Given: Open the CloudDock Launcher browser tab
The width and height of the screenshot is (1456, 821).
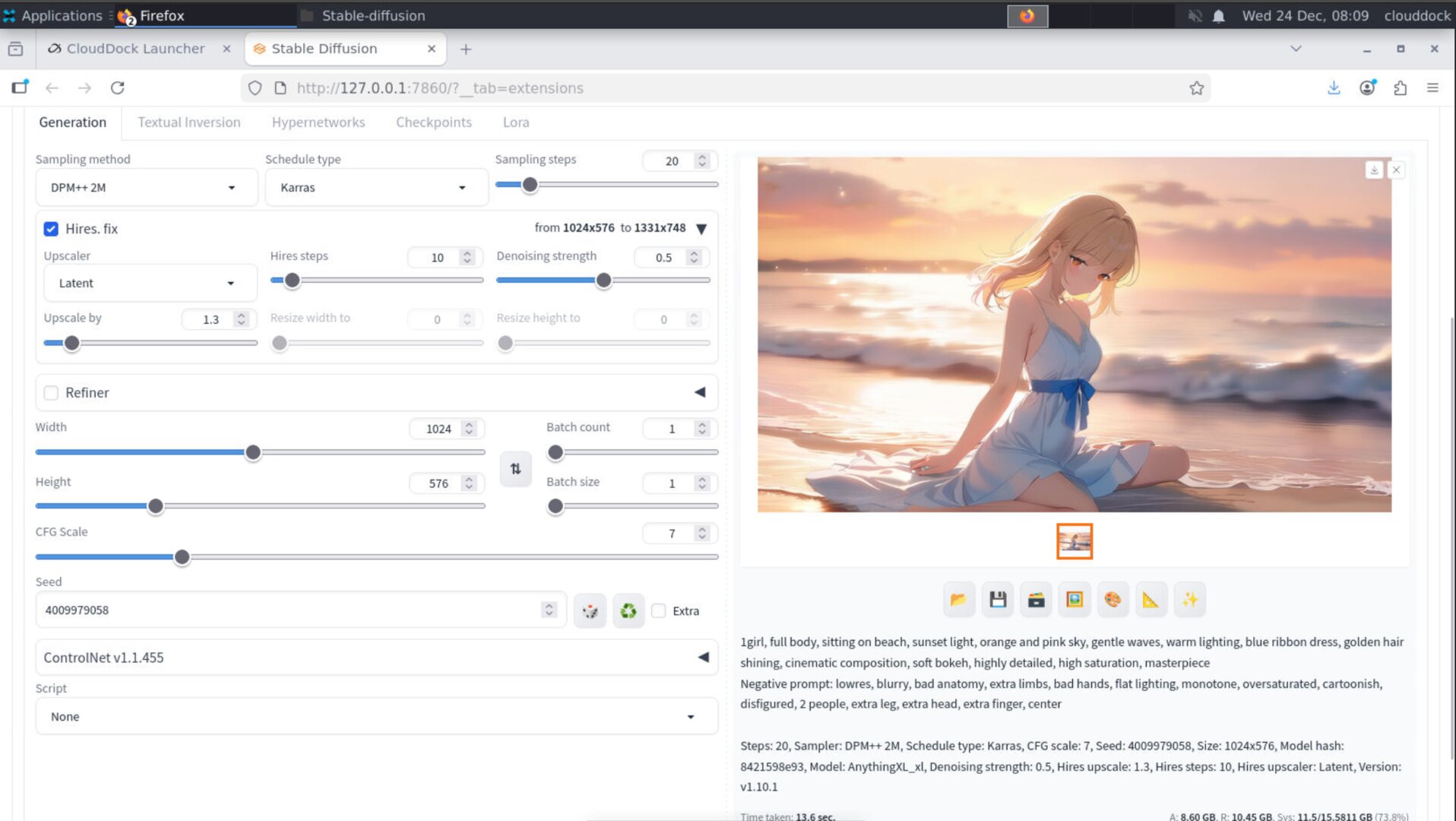Looking at the screenshot, I should 135,49.
